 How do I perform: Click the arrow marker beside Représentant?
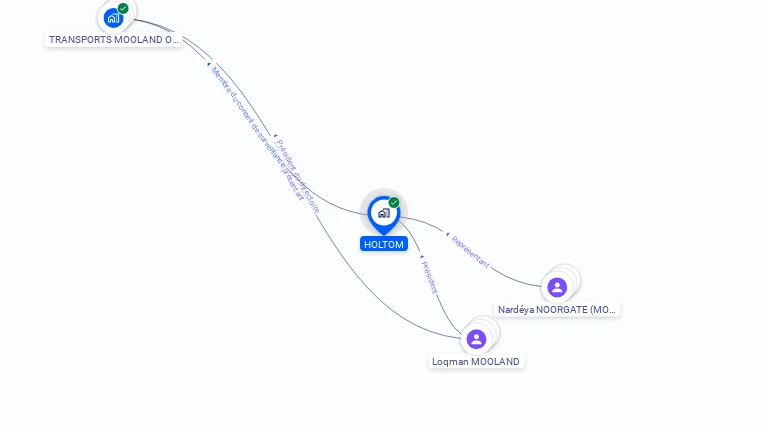448,235
